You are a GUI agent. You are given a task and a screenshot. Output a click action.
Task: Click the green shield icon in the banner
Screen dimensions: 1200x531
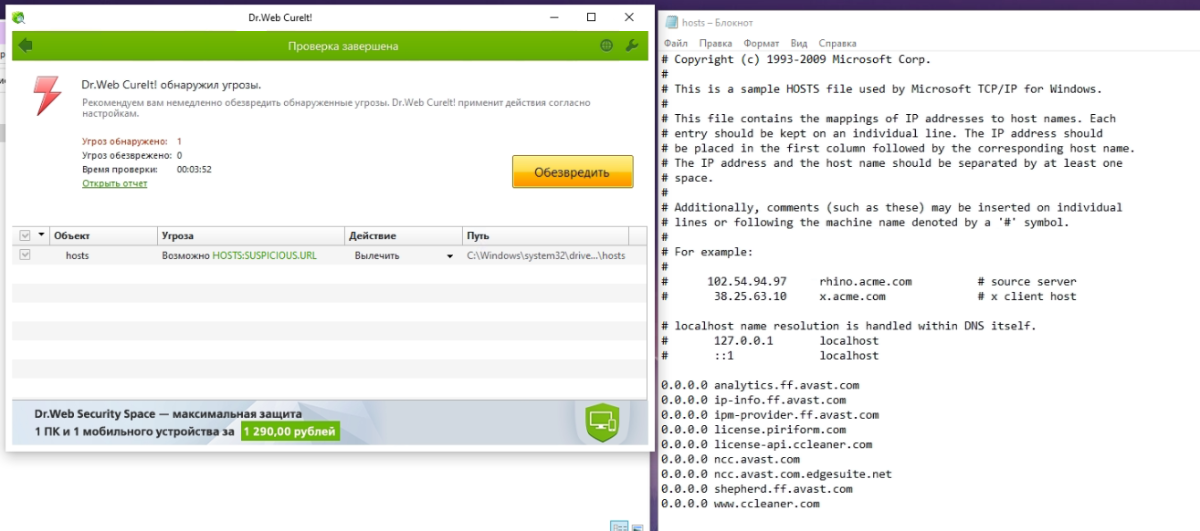[x=602, y=422]
